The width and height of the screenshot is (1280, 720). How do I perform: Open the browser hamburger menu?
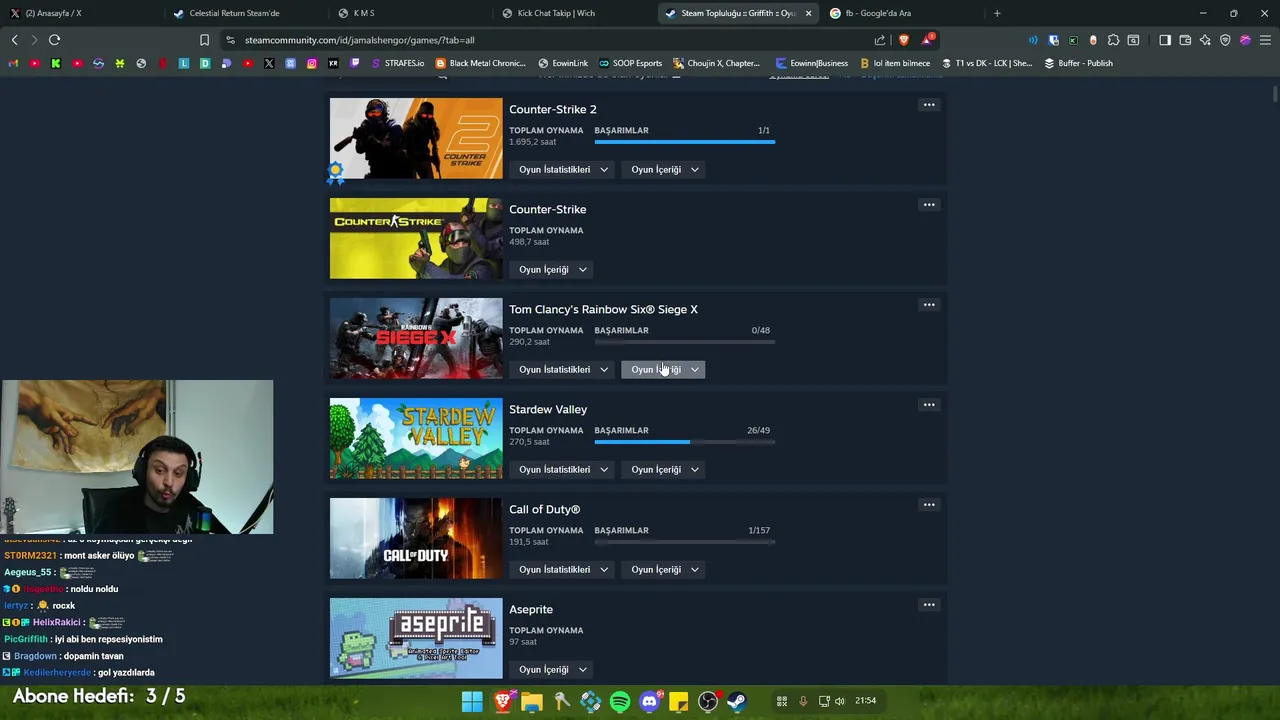coord(1265,40)
